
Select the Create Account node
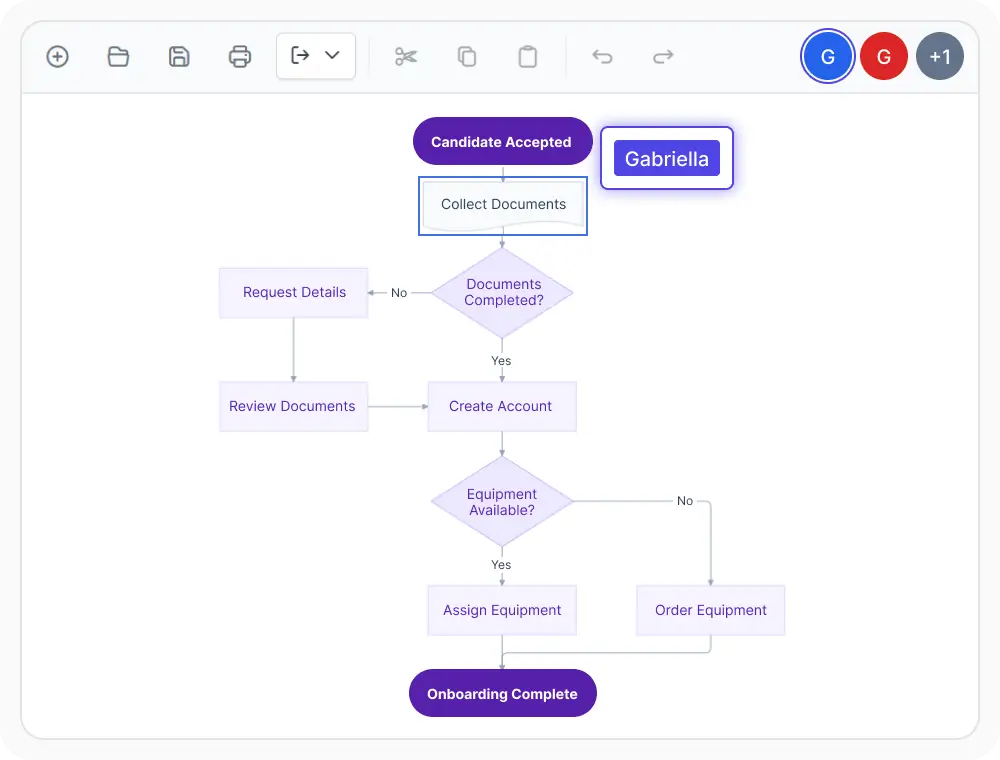pos(502,406)
